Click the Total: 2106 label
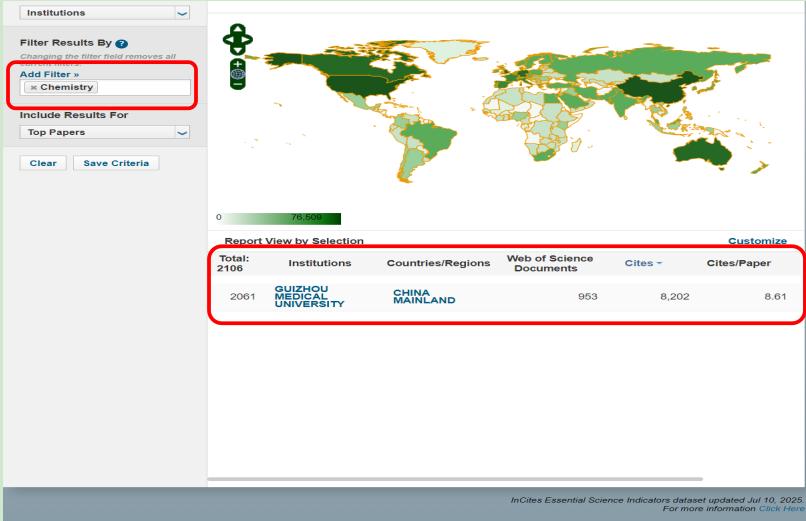806x521 pixels. (x=234, y=263)
